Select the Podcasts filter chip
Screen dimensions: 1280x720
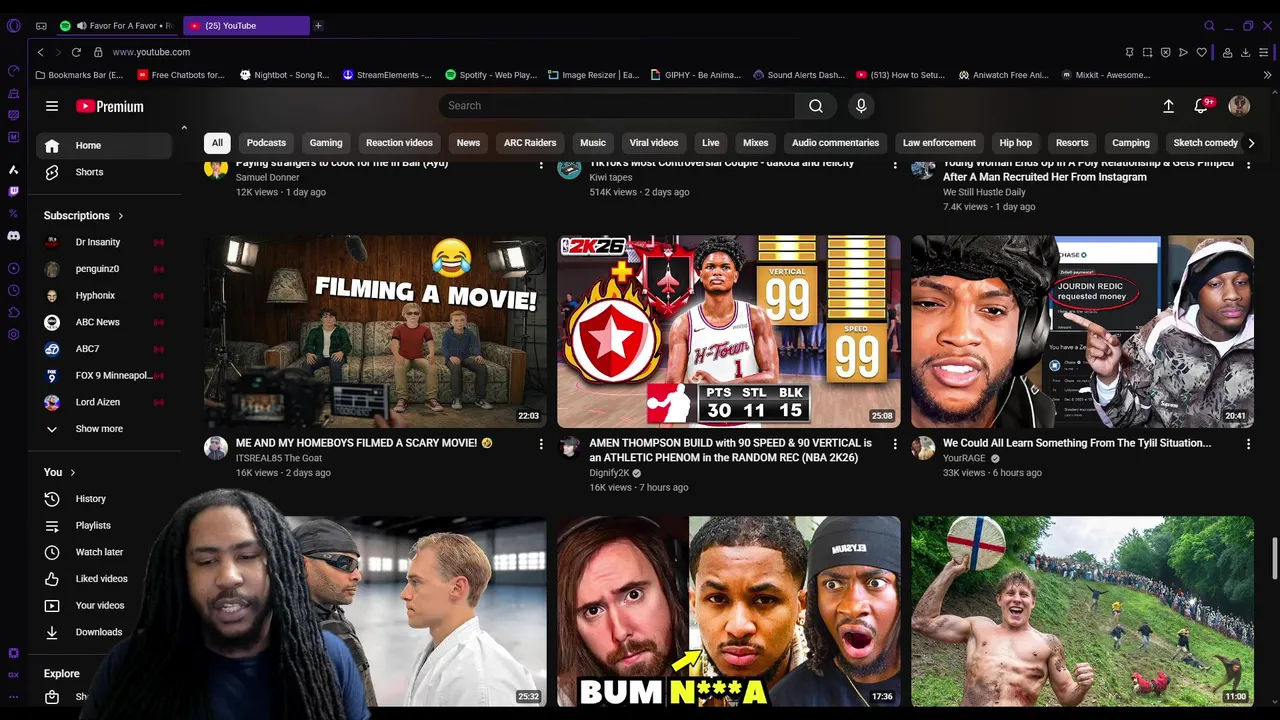266,143
